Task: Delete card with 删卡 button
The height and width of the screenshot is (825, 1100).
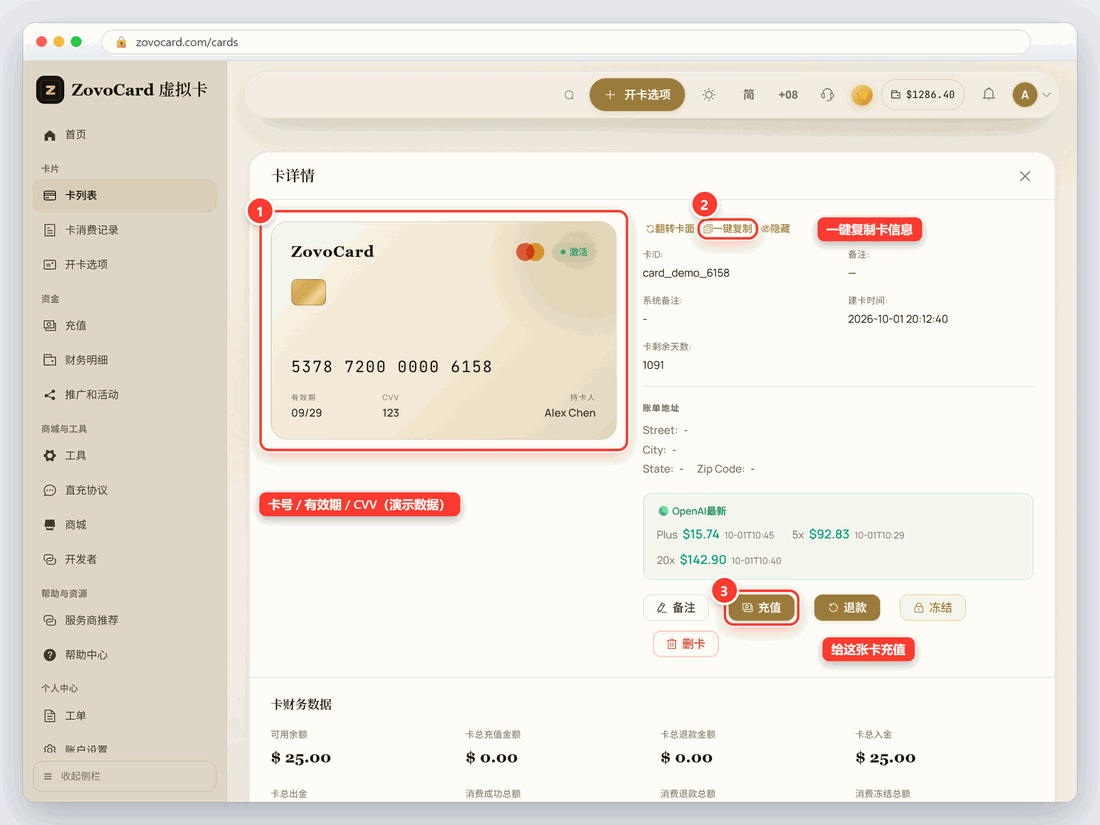Action: click(685, 644)
